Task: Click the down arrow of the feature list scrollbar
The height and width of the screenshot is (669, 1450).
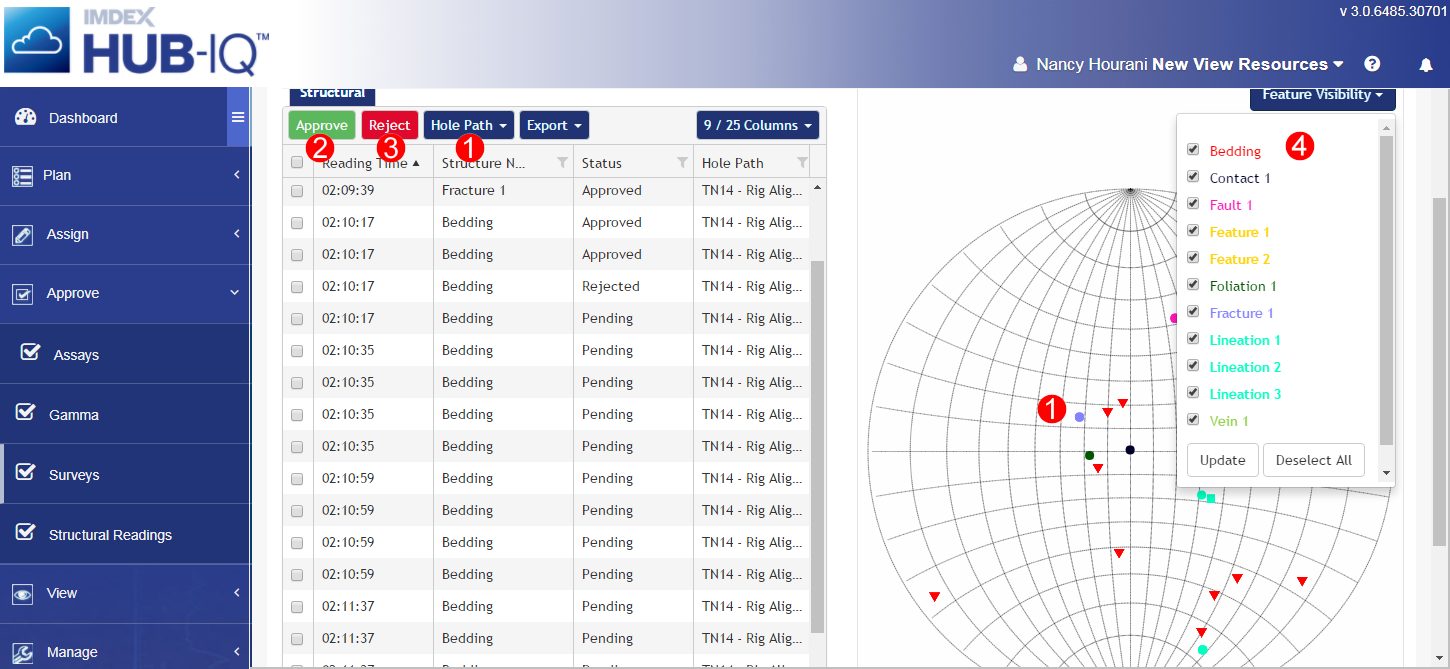Action: (1386, 473)
